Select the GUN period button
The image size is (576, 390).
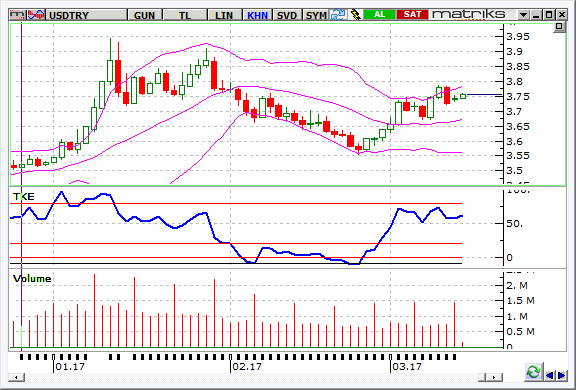pyautogui.click(x=145, y=15)
